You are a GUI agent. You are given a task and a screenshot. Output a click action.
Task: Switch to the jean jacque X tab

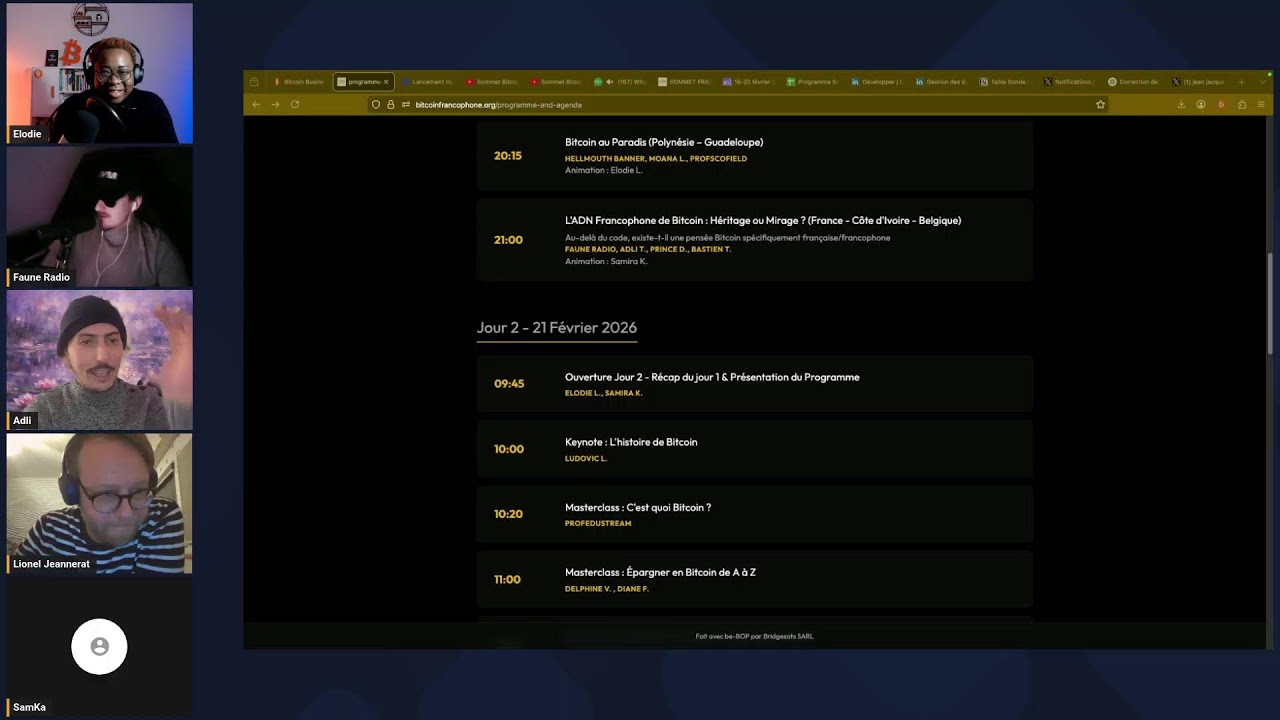click(1197, 82)
